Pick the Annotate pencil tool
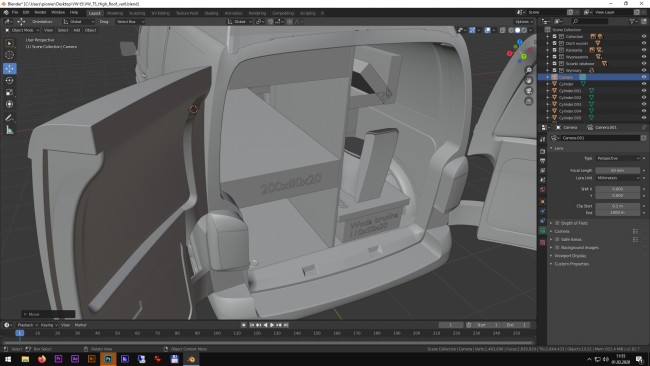Screen dimensions: 650x366 pos(10,118)
